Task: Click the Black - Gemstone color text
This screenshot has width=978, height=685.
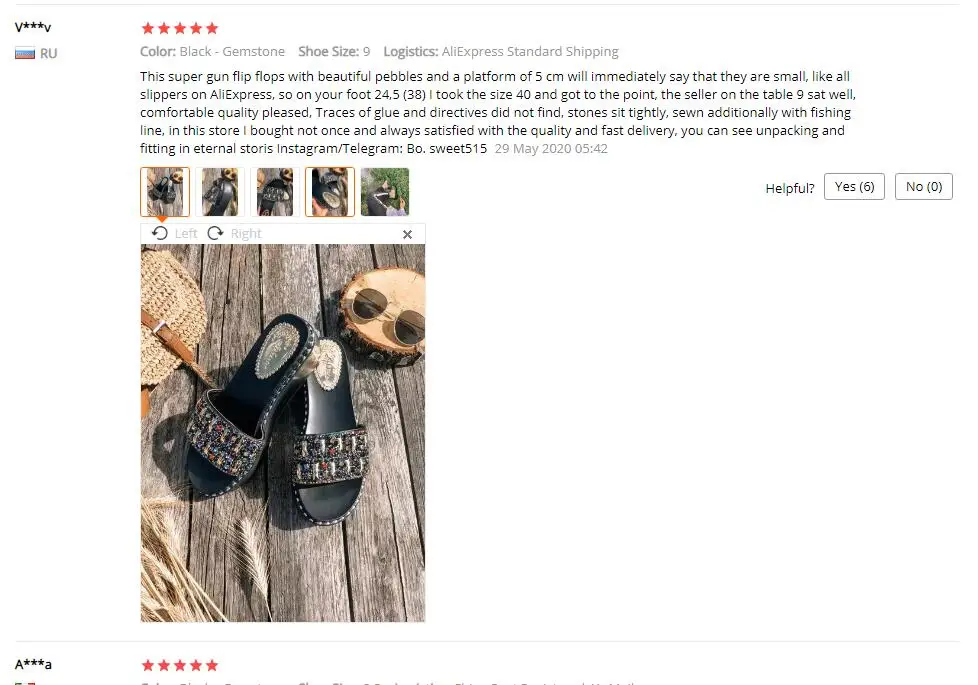Action: [232, 51]
